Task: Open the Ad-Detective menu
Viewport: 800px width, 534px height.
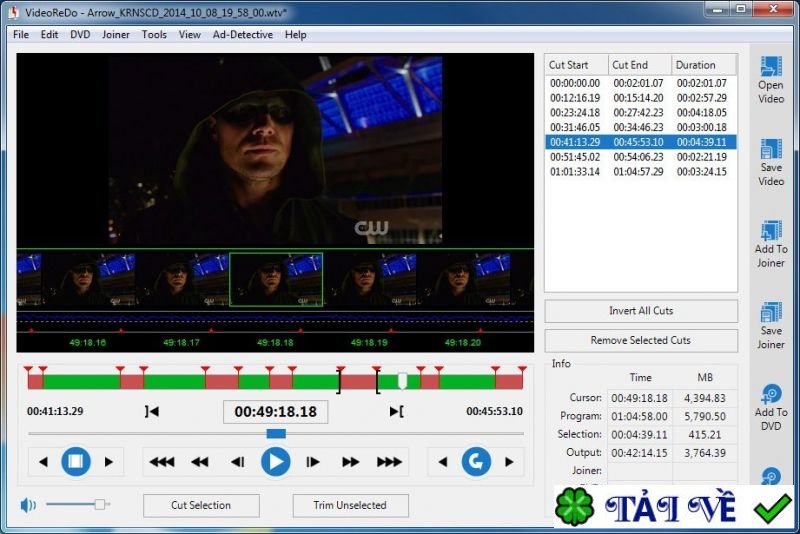Action: pos(243,35)
